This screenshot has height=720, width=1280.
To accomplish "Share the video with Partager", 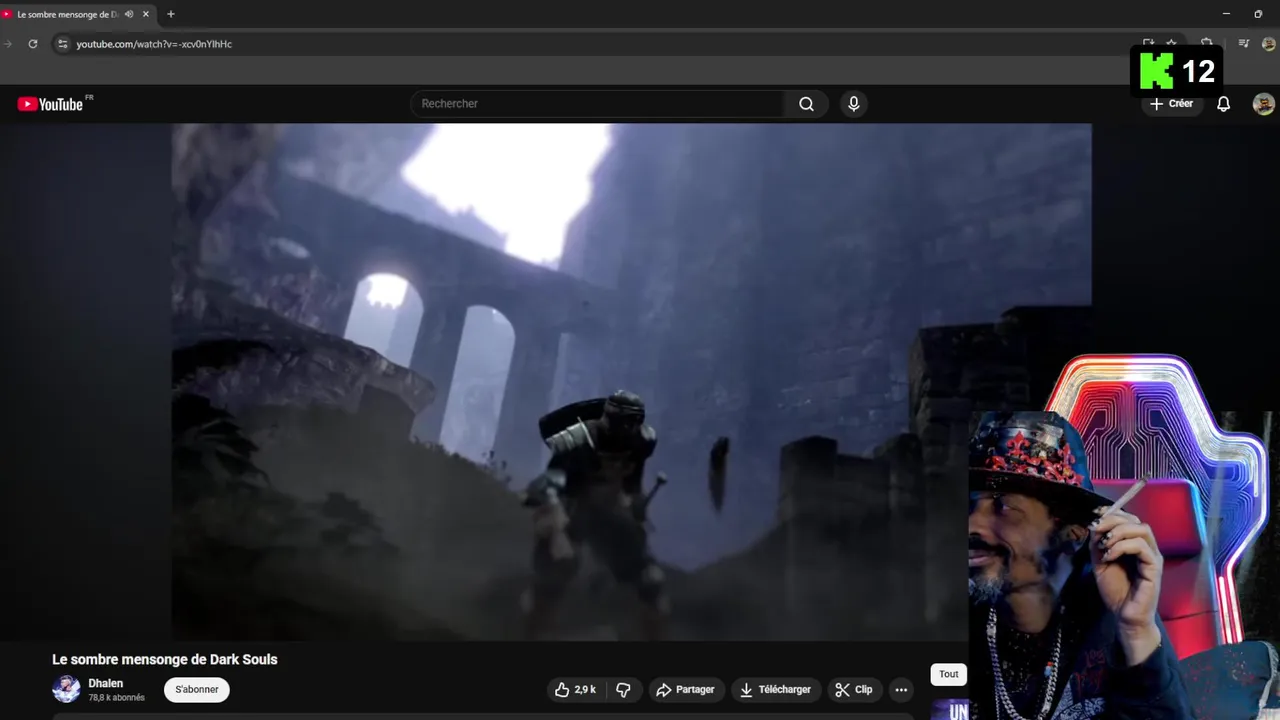I will (x=685, y=689).
